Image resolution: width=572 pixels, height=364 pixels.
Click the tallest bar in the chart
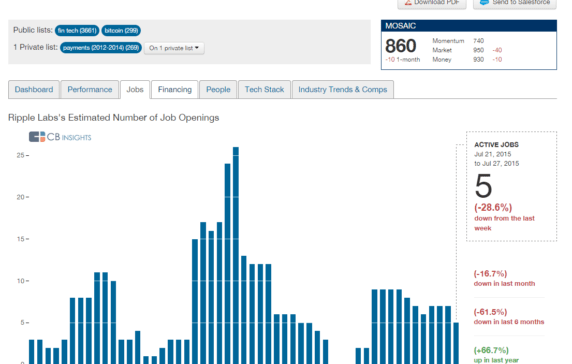click(236, 255)
